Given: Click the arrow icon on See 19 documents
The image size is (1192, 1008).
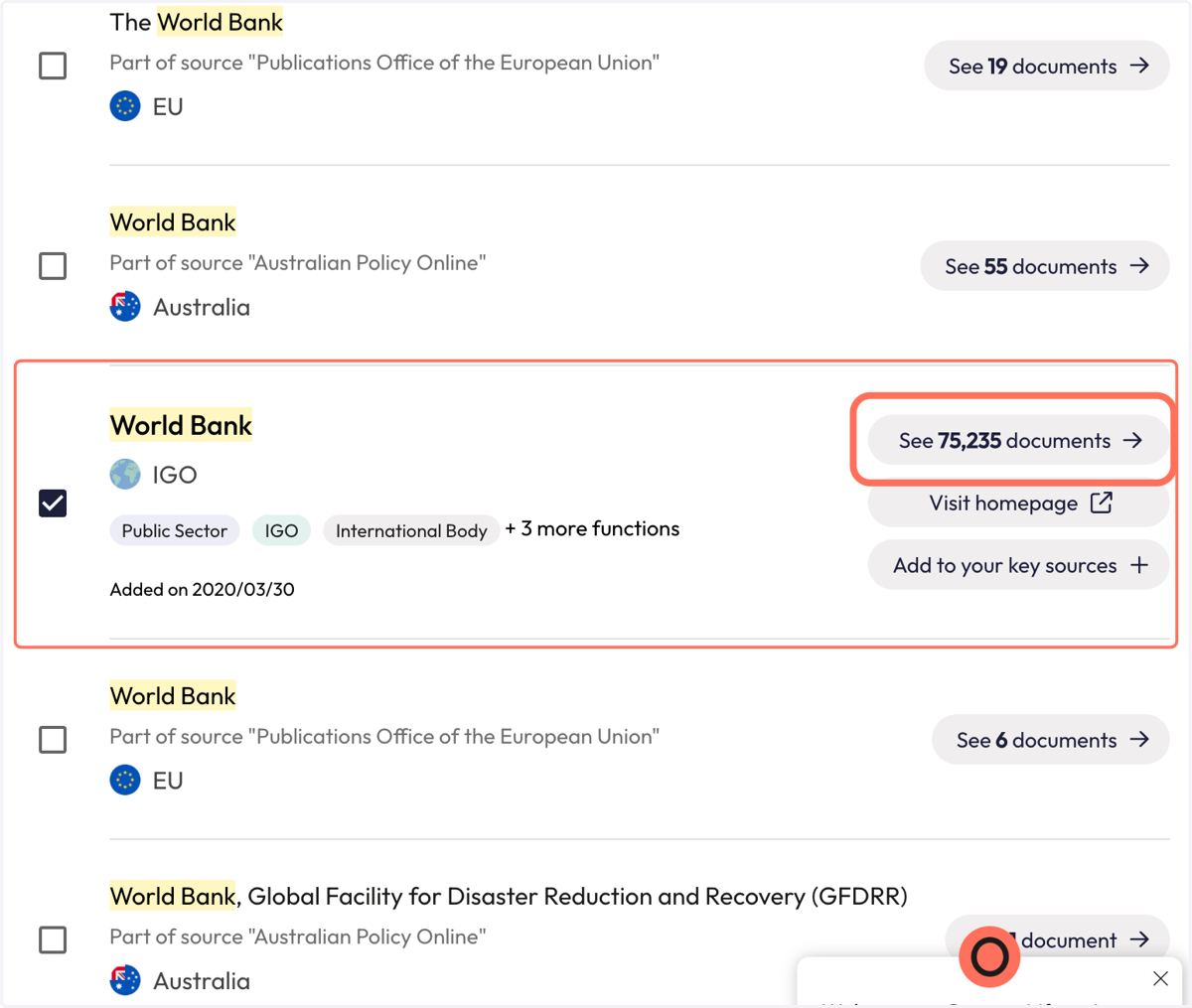Looking at the screenshot, I should pyautogui.click(x=1139, y=66).
